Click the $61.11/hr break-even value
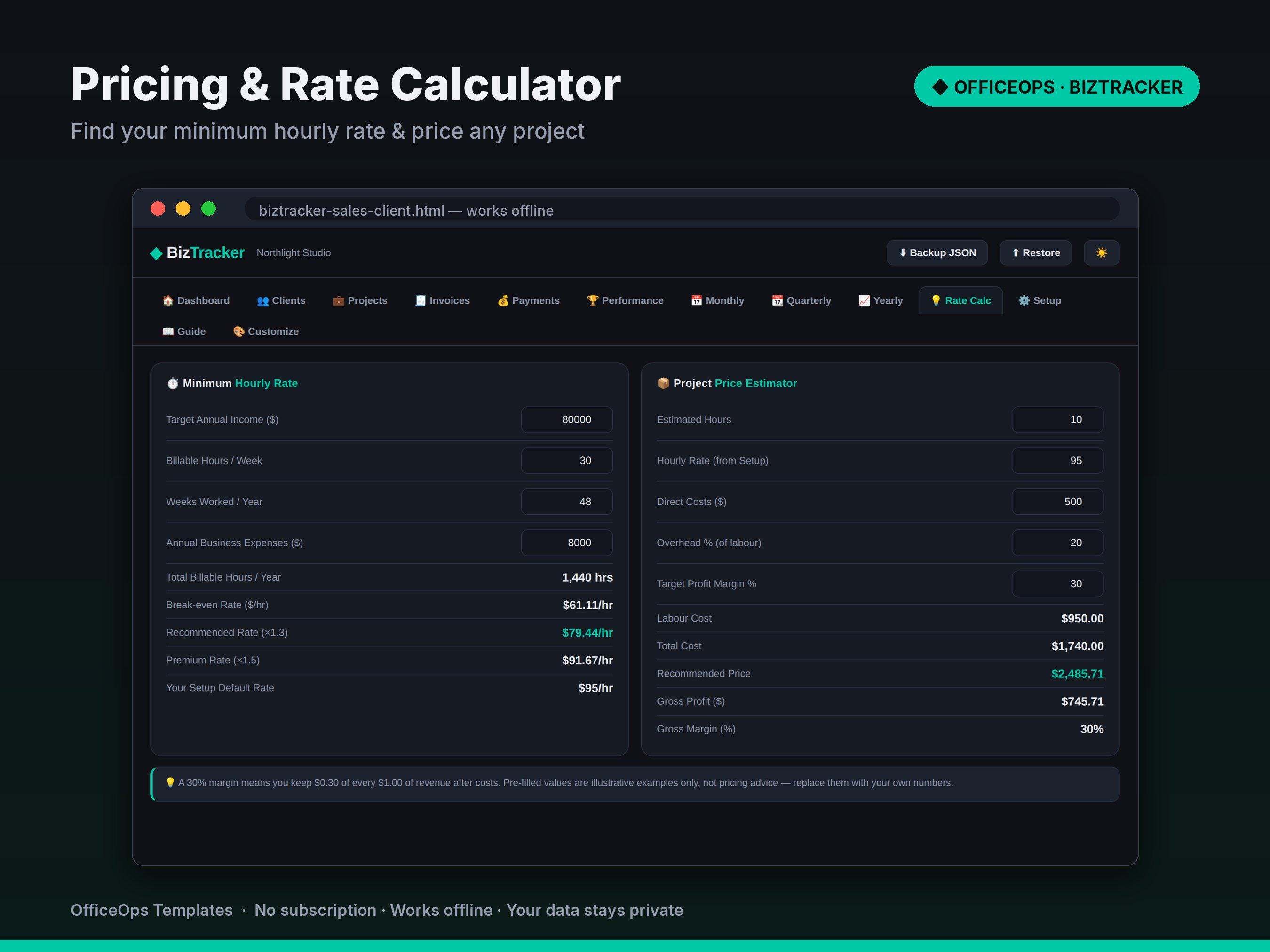This screenshot has width=1270, height=952. point(588,606)
